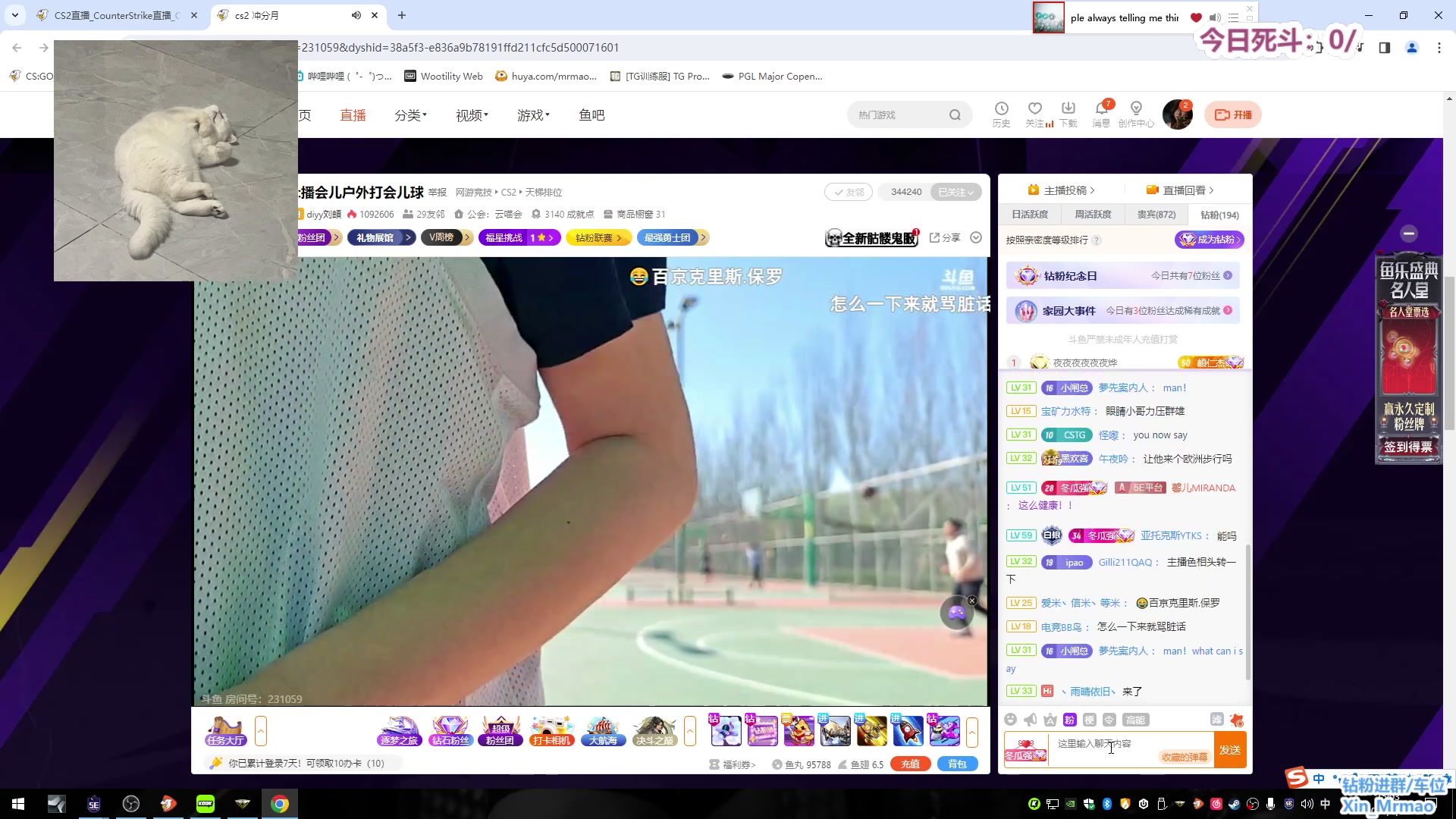The width and height of the screenshot is (1456, 819).
Task: Expand the gift list arrow at far right
Action: pos(972,732)
